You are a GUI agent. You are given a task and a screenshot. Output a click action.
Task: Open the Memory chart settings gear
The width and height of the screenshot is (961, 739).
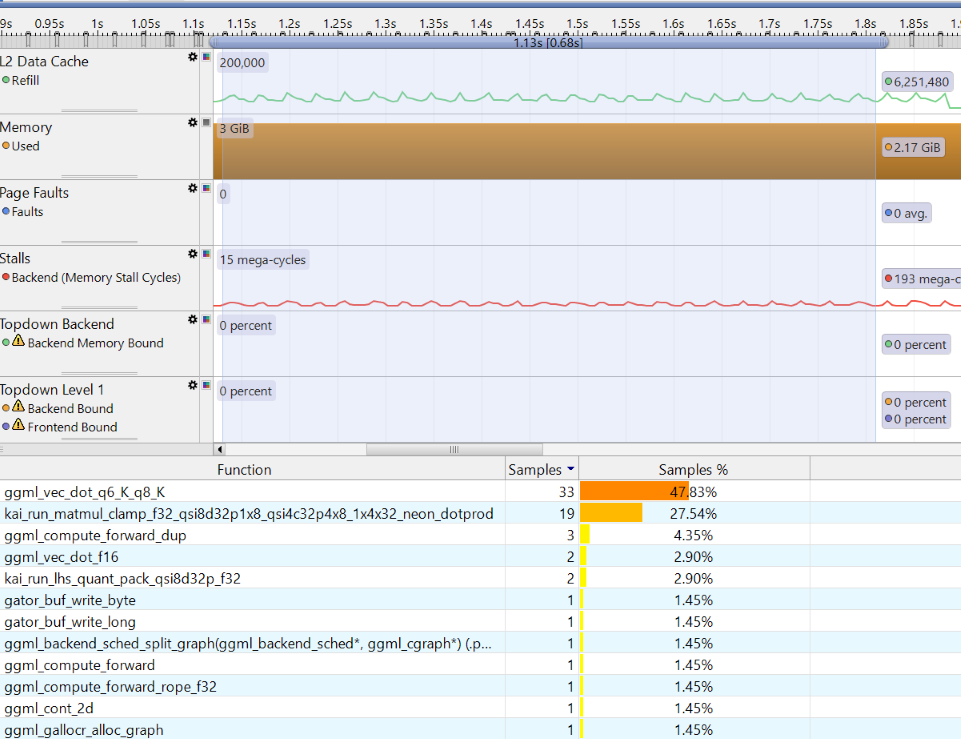pos(193,122)
